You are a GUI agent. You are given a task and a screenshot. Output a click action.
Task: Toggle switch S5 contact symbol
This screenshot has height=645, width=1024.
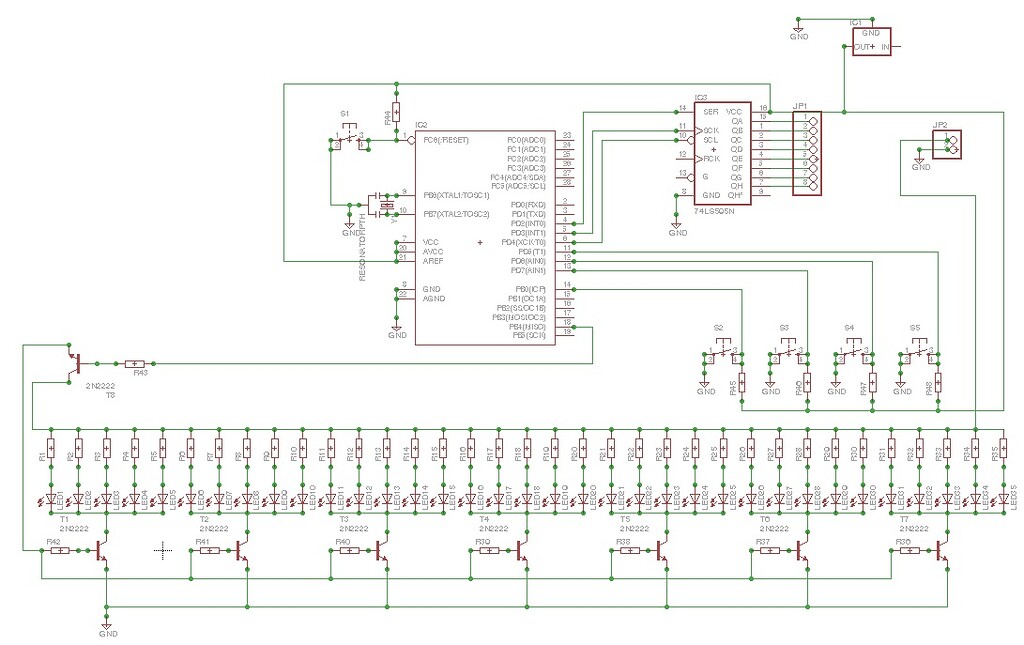point(918,352)
